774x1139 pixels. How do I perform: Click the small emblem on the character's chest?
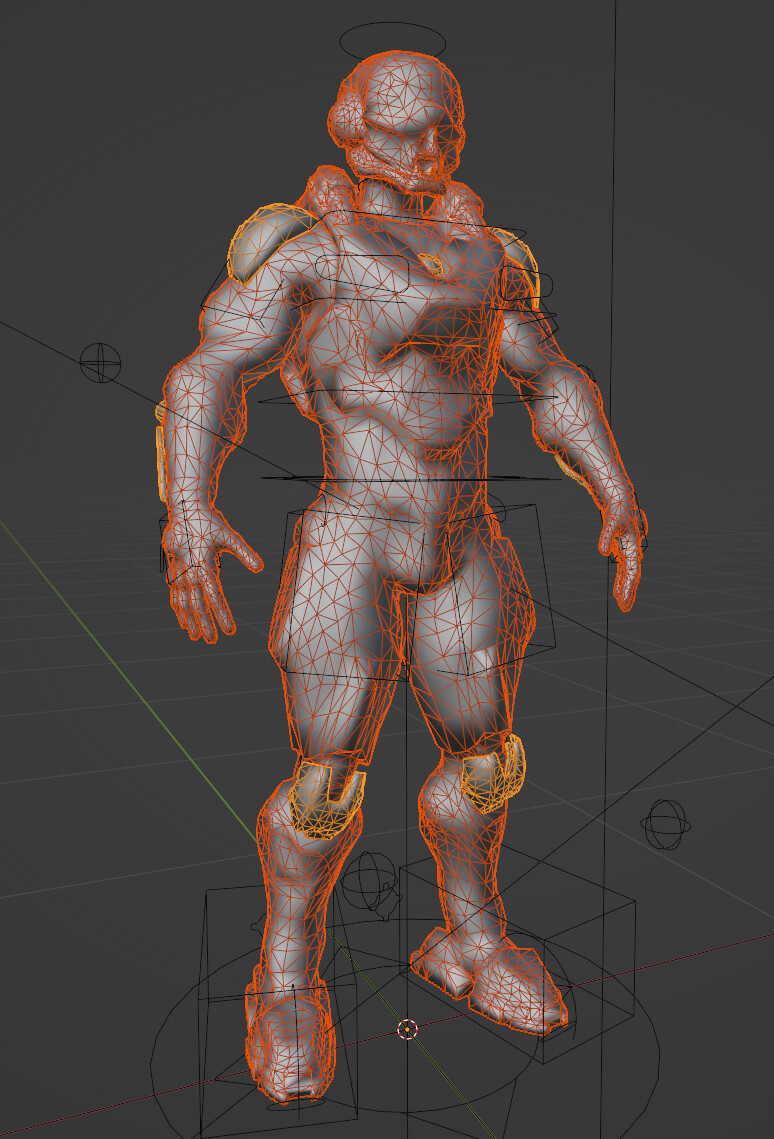pyautogui.click(x=429, y=264)
